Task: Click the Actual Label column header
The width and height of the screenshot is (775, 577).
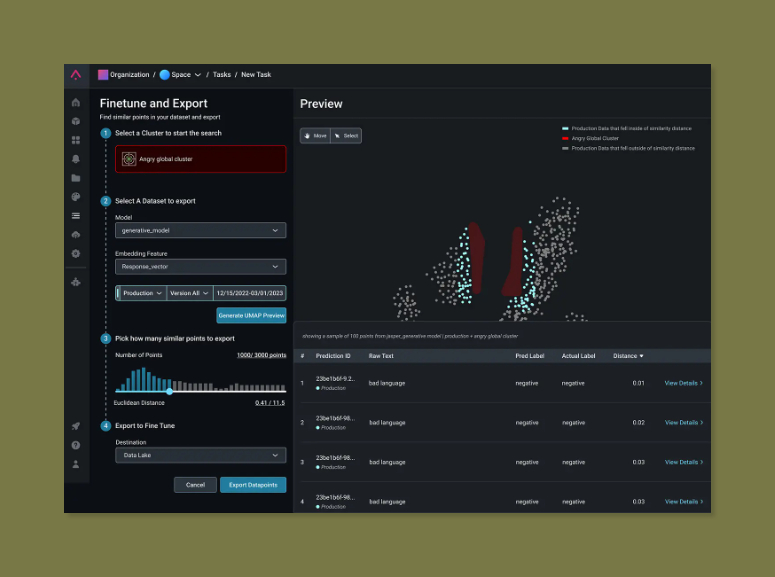Action: pos(578,355)
